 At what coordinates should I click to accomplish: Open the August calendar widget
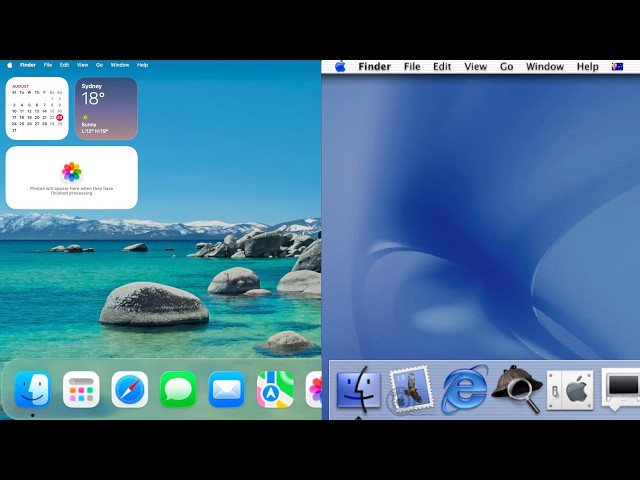click(37, 109)
